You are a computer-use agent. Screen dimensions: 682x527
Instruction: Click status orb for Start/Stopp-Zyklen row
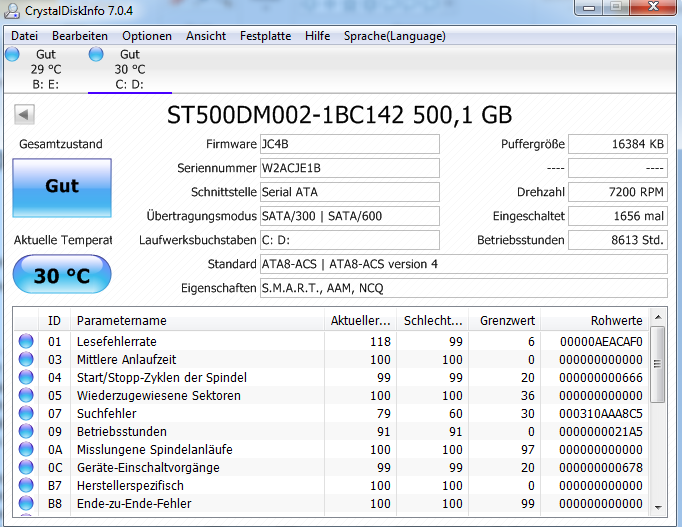point(26,377)
